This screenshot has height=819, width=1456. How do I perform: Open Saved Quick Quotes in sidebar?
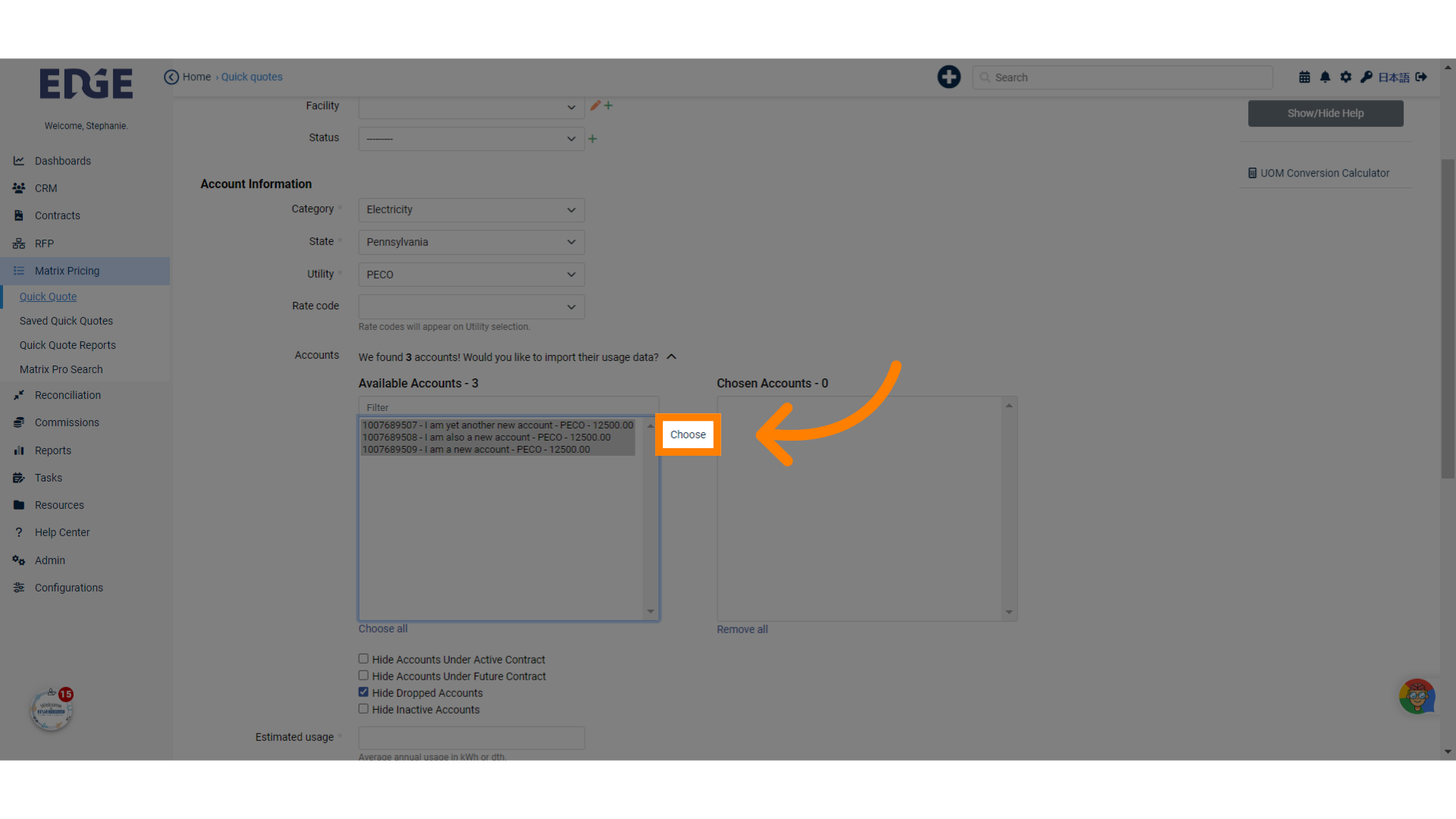66,321
